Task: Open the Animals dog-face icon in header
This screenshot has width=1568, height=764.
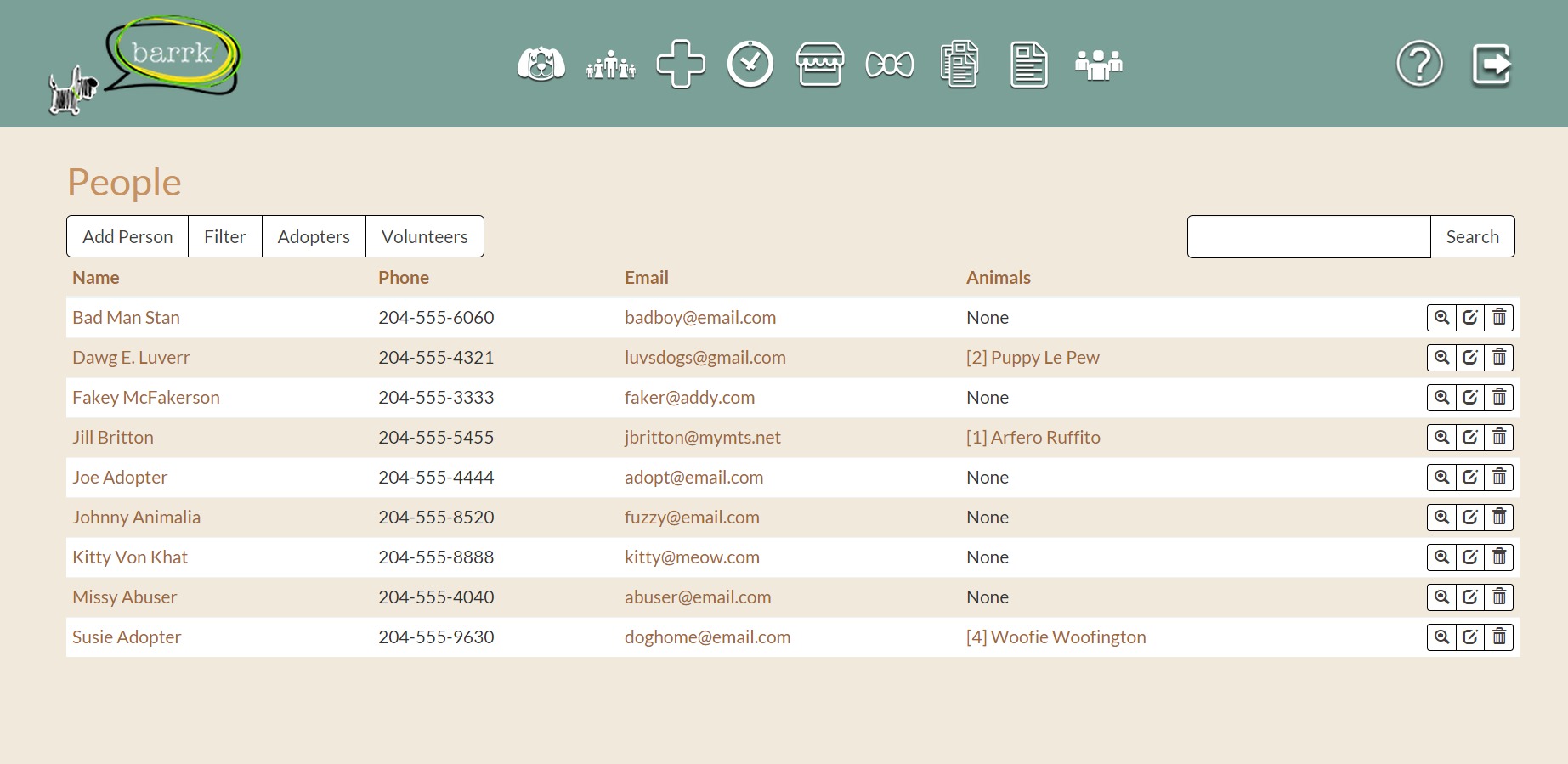Action: pos(541,64)
